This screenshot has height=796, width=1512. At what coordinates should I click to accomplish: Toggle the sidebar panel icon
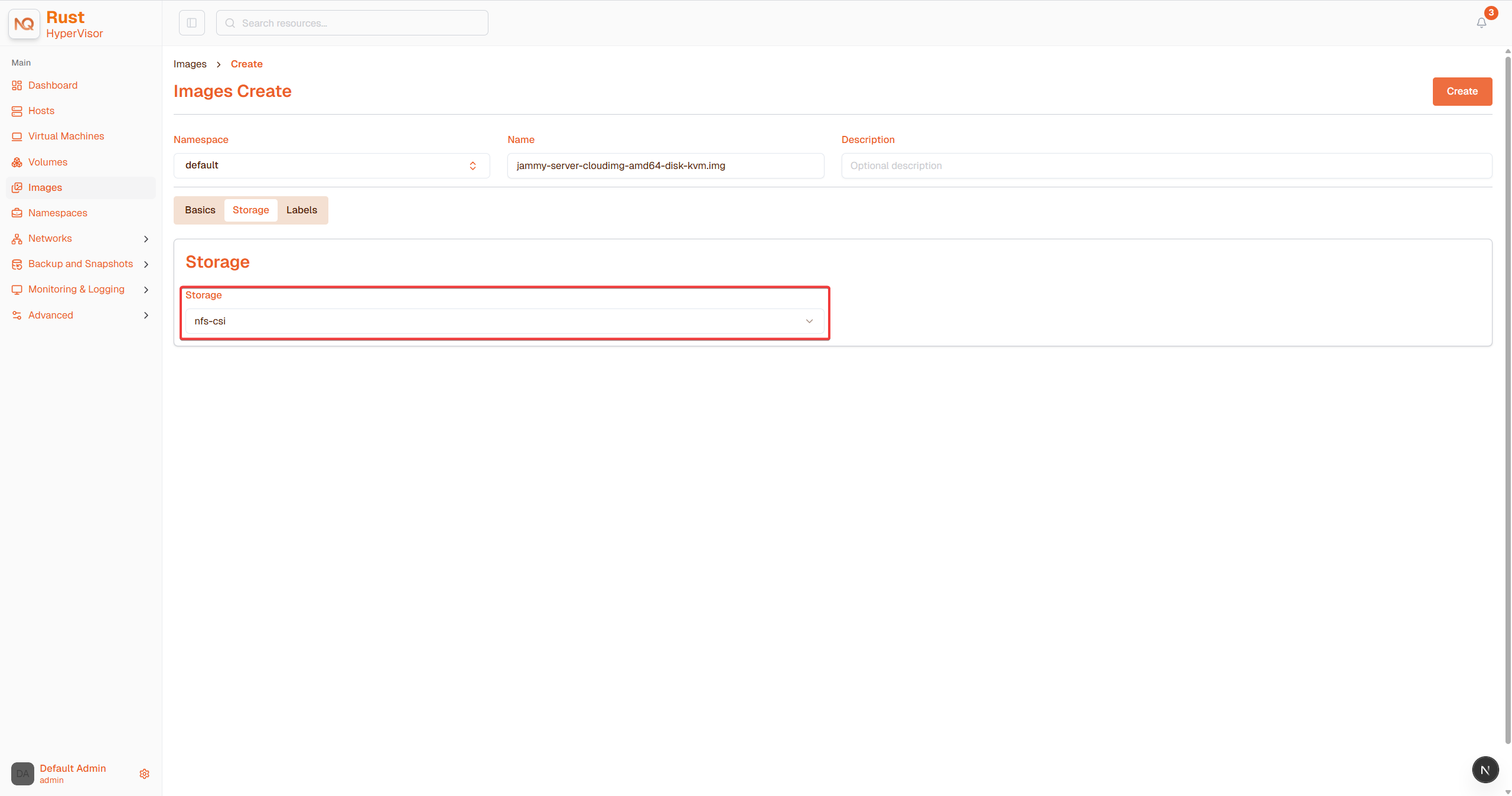pos(192,23)
